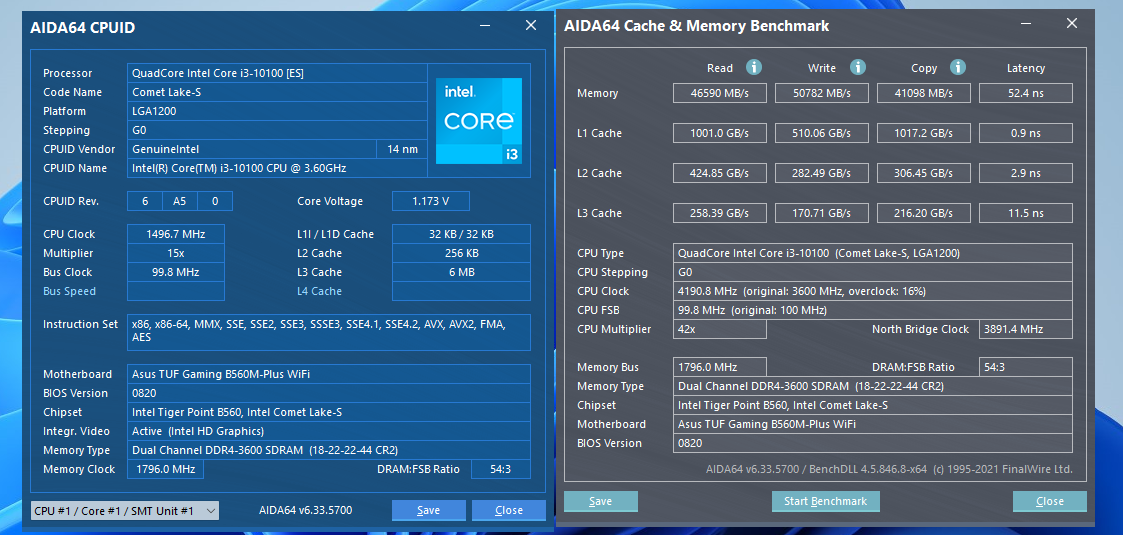Screen dimensions: 1123x535
Task: Click the CPUID Name field in CPUID window
Action: (x=277, y=168)
